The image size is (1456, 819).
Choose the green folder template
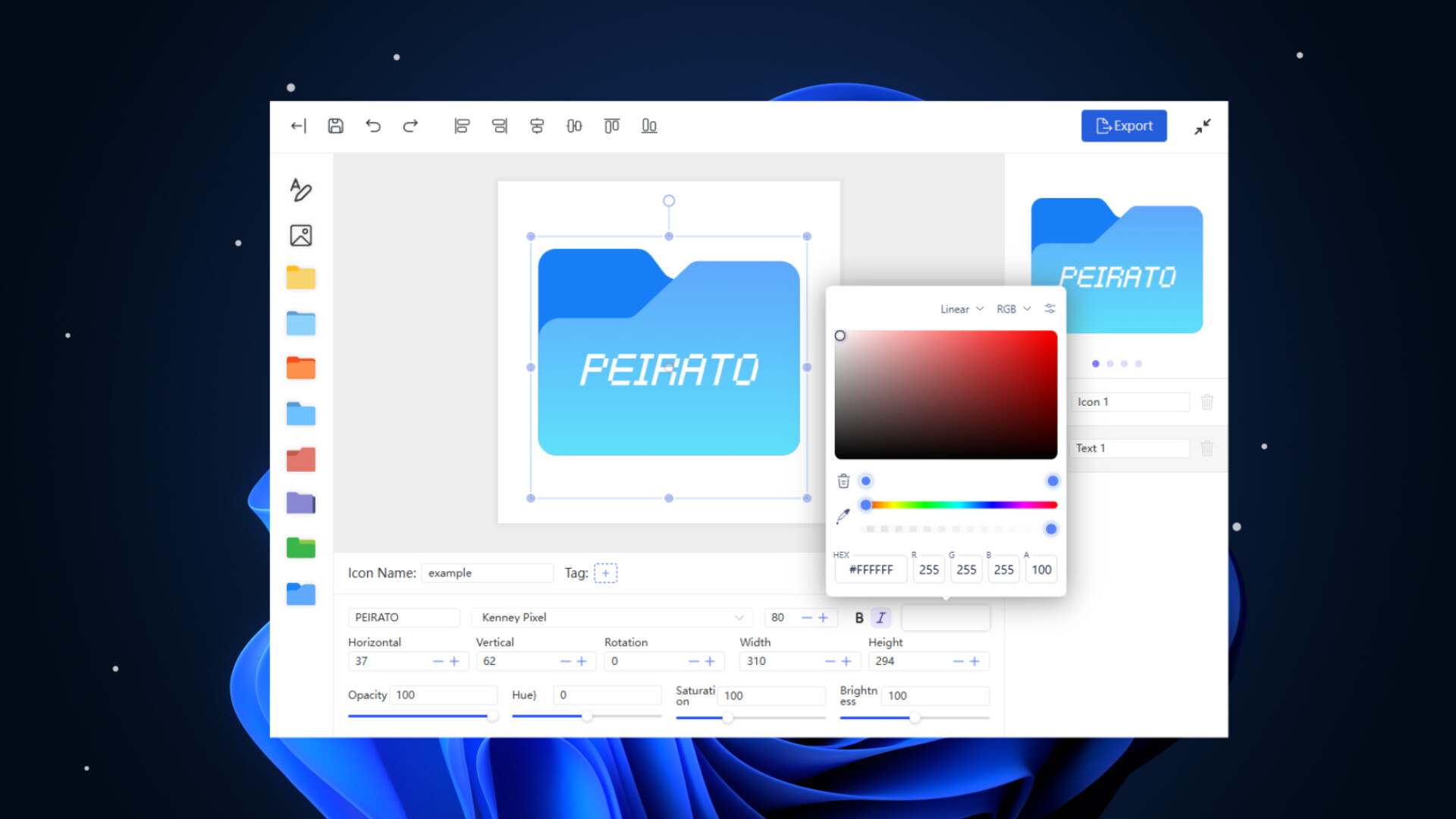pyautogui.click(x=300, y=548)
